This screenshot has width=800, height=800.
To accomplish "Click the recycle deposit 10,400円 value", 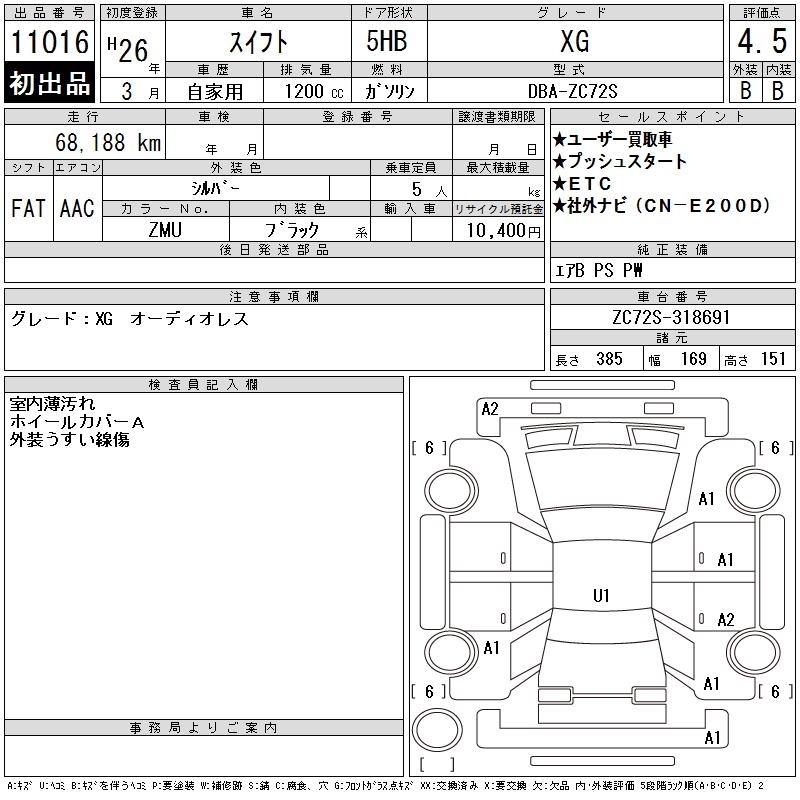I will point(503,231).
